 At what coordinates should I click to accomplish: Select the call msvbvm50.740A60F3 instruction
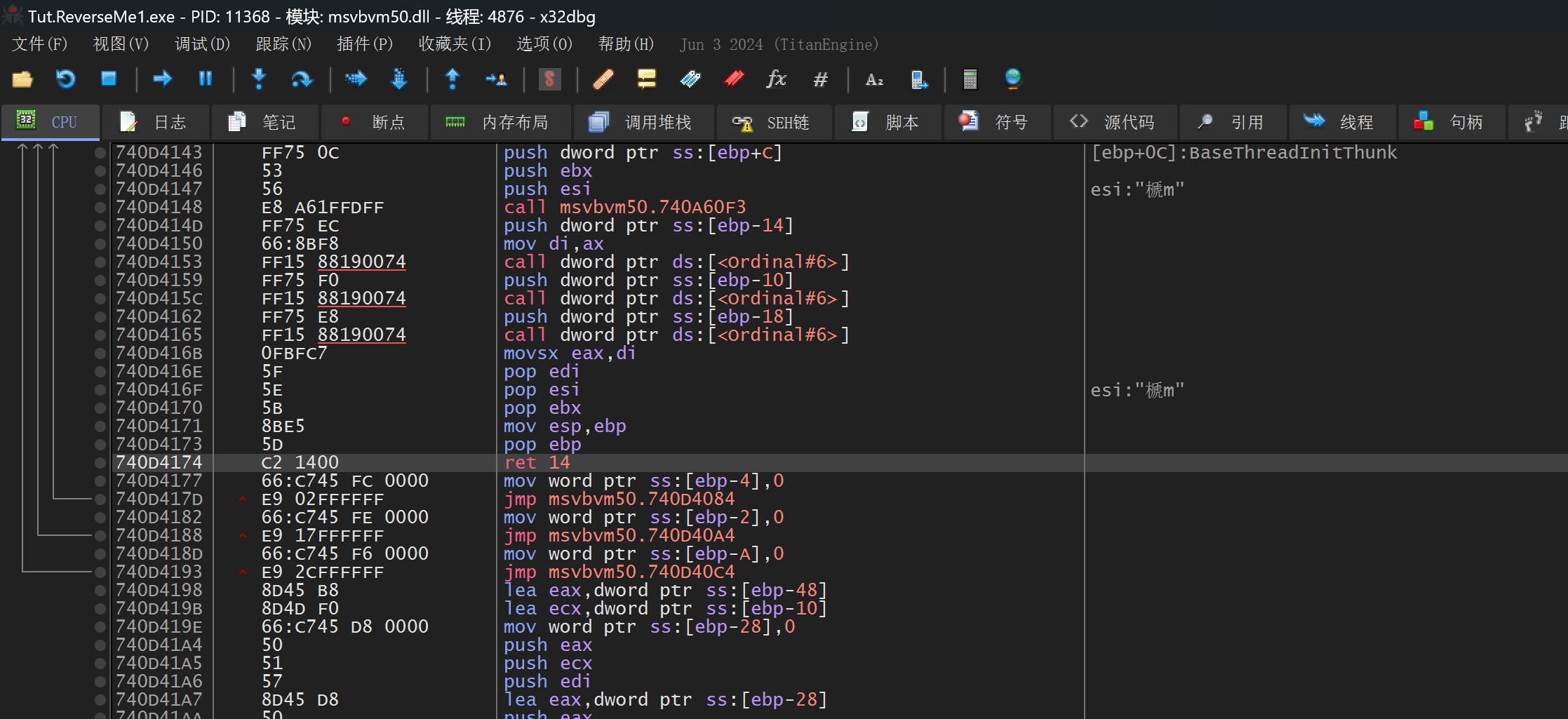tap(624, 208)
